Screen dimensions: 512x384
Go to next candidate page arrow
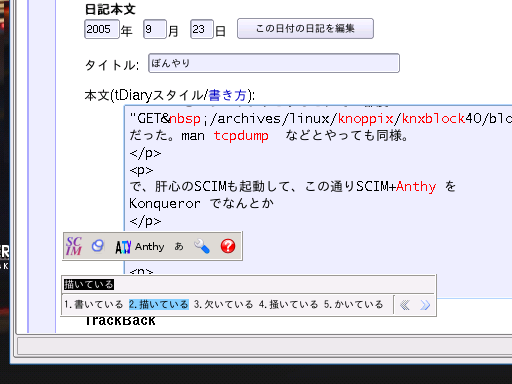point(425,305)
